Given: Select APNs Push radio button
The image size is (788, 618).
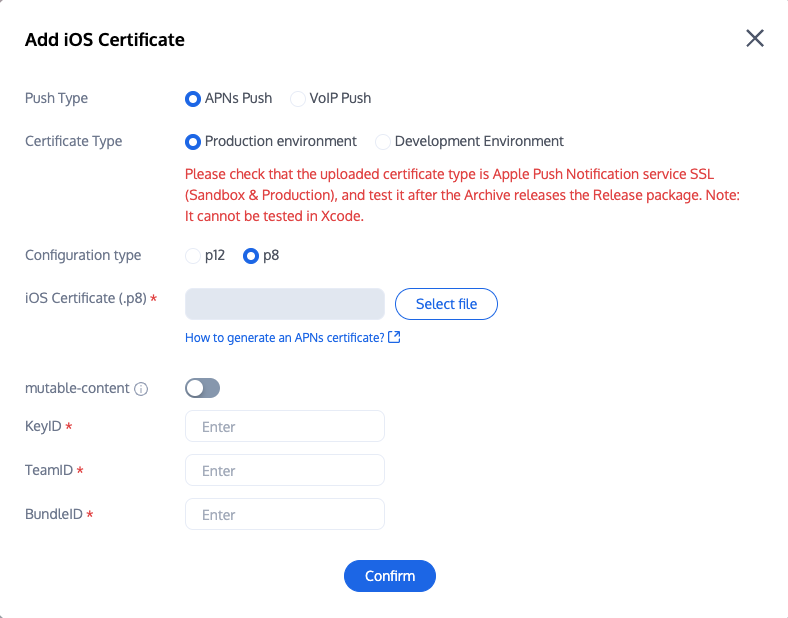Looking at the screenshot, I should click(193, 98).
